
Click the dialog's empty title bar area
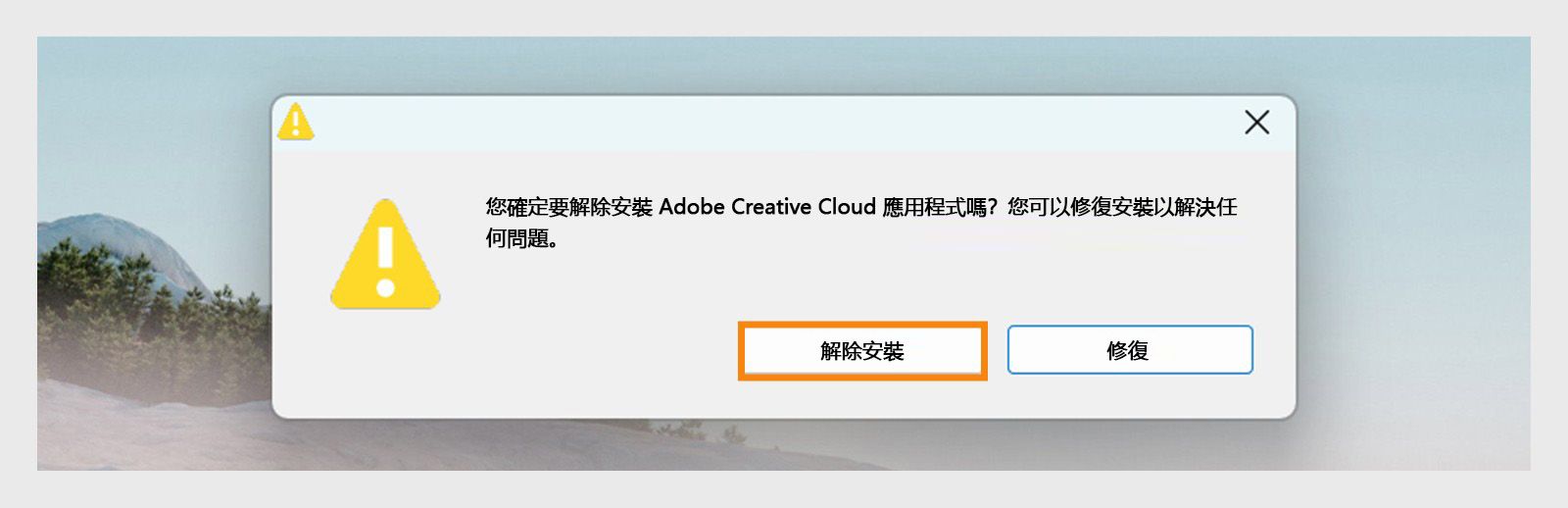point(764,124)
